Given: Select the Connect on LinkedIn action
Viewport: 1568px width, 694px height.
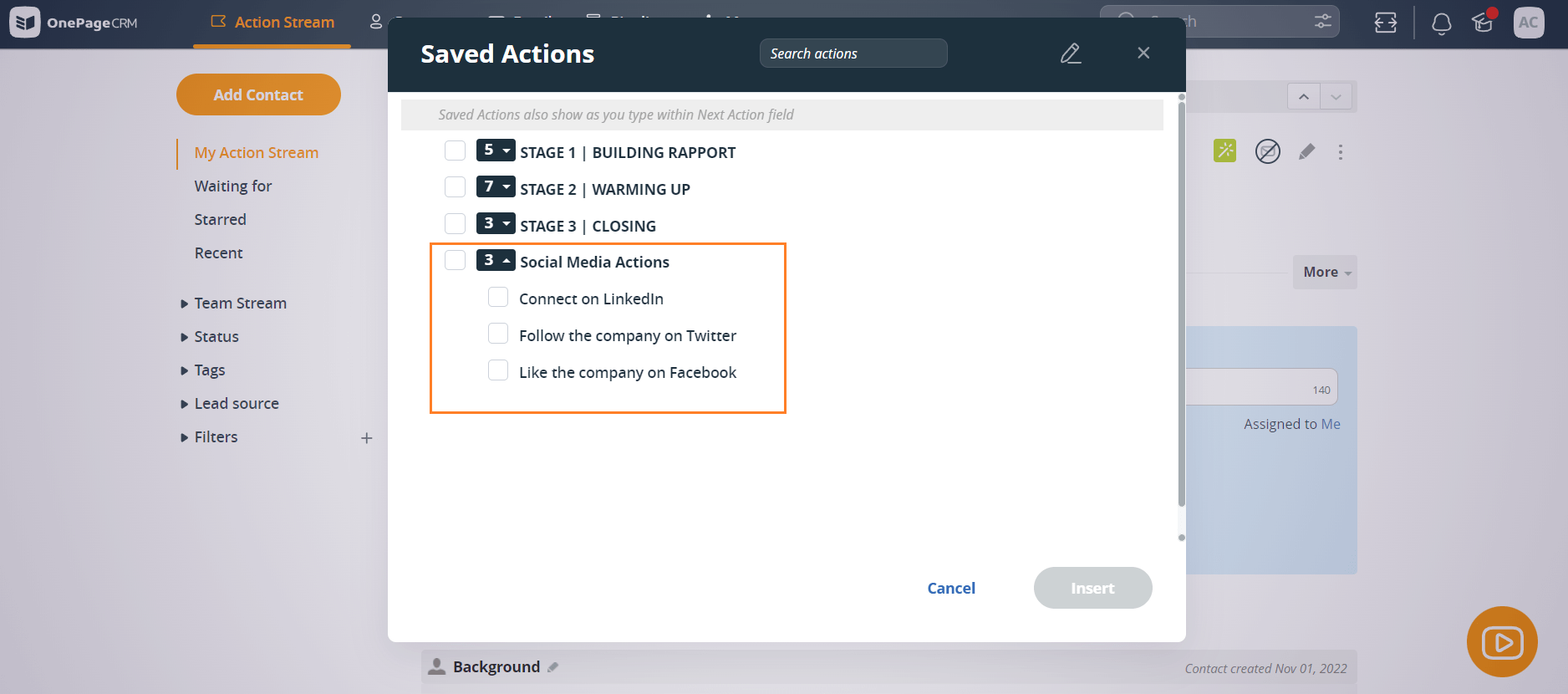Looking at the screenshot, I should 498,297.
